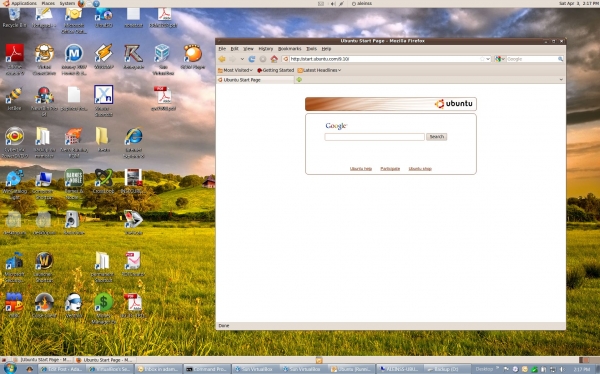600x374 pixels.
Task: Select the Ubuntu Start Page tab
Action: [x=255, y=80]
